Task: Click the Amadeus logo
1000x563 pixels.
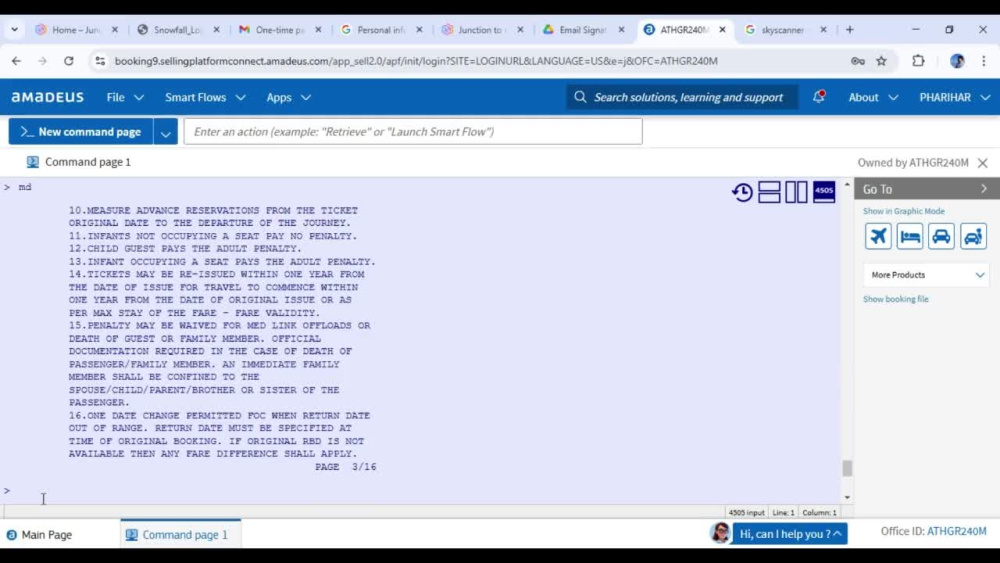Action: coord(47,97)
